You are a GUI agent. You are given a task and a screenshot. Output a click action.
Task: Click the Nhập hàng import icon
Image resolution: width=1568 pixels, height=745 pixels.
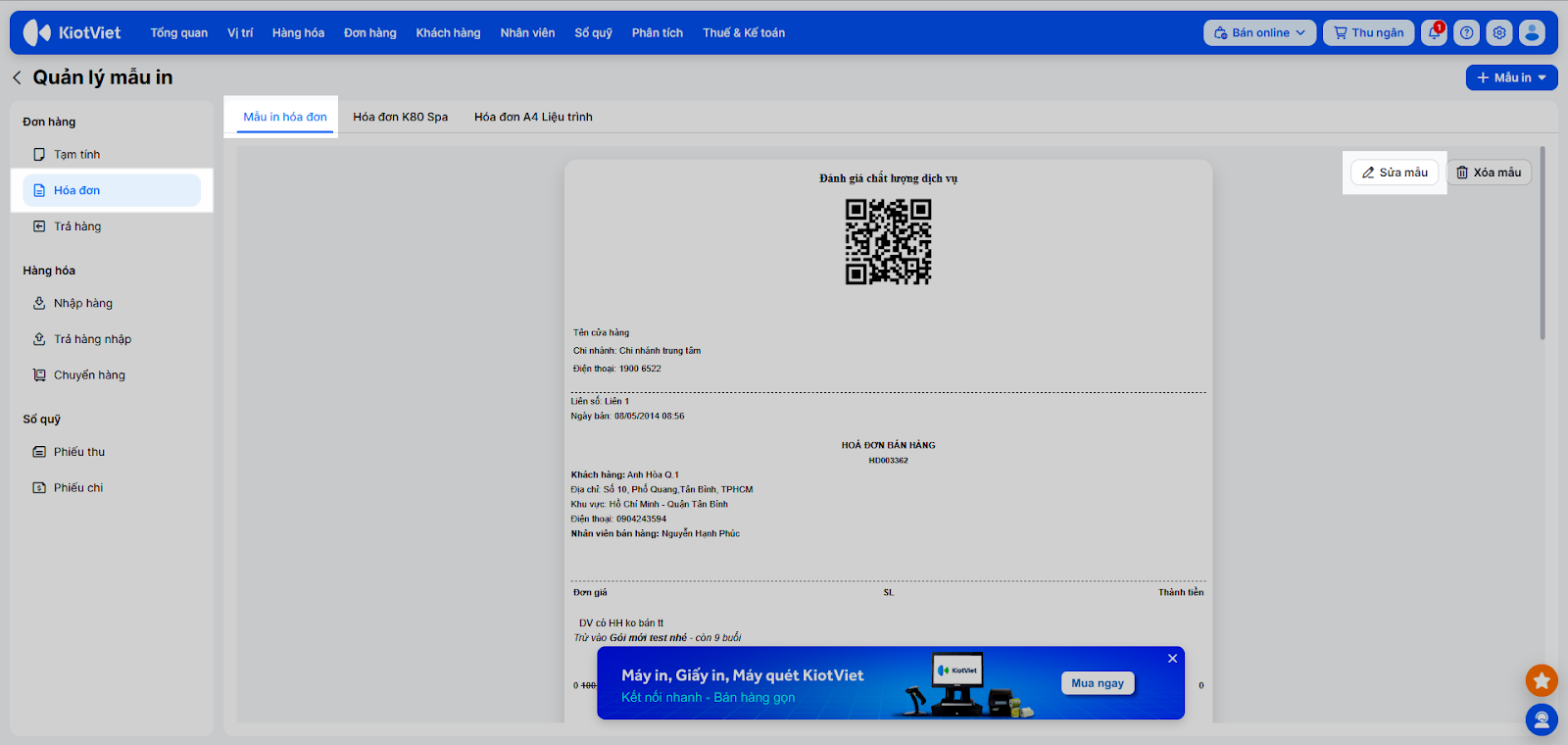[39, 303]
